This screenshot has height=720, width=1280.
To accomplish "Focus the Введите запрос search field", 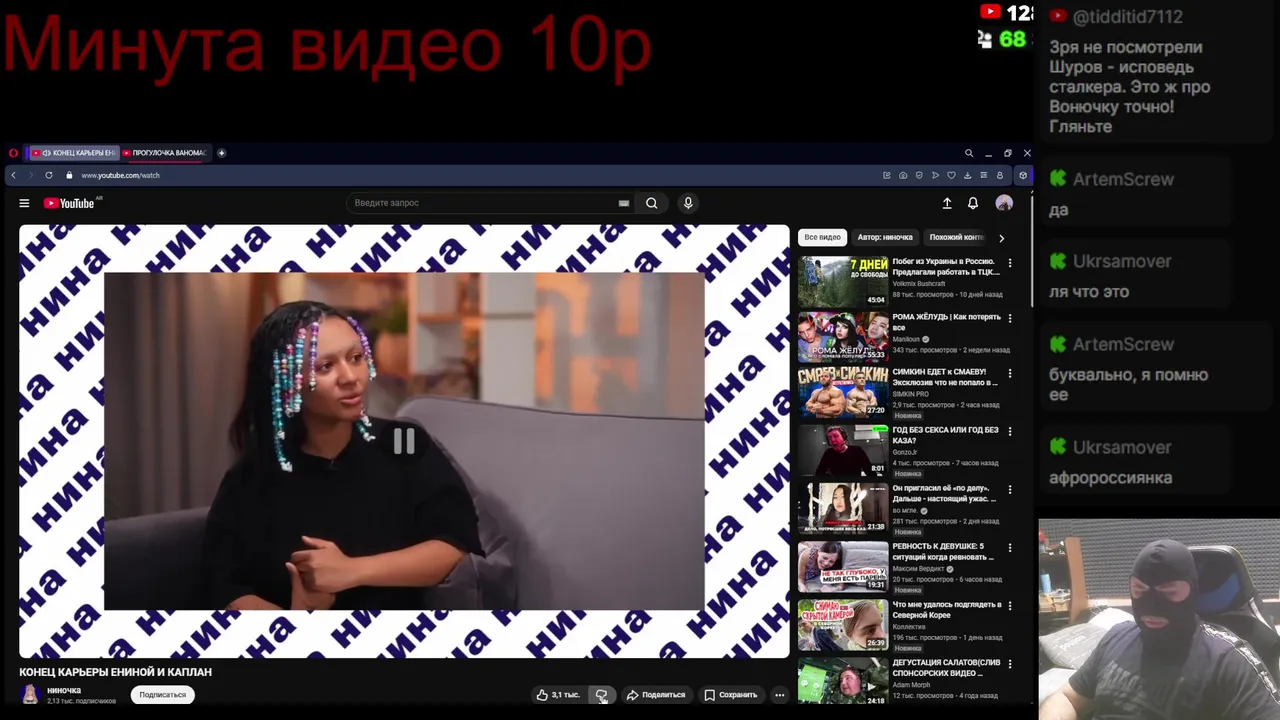I will click(488, 203).
